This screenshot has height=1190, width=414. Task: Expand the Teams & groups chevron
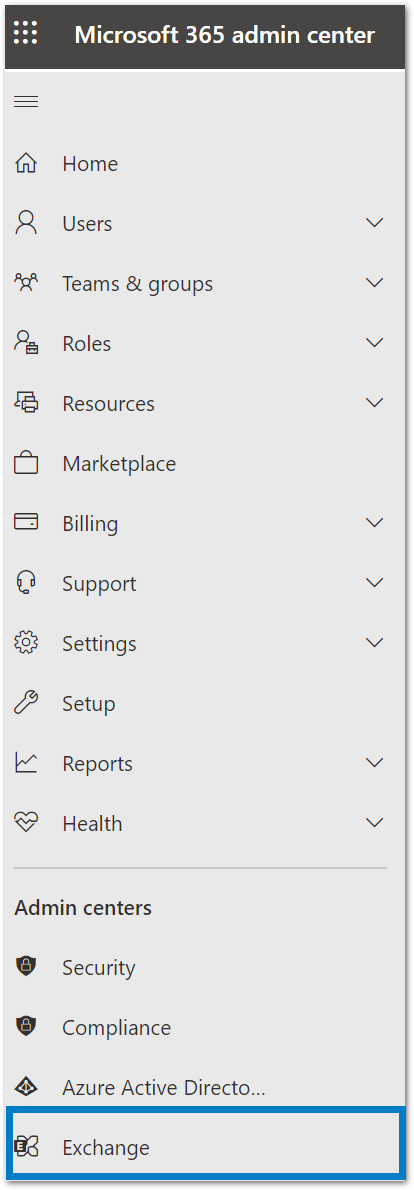[375, 283]
